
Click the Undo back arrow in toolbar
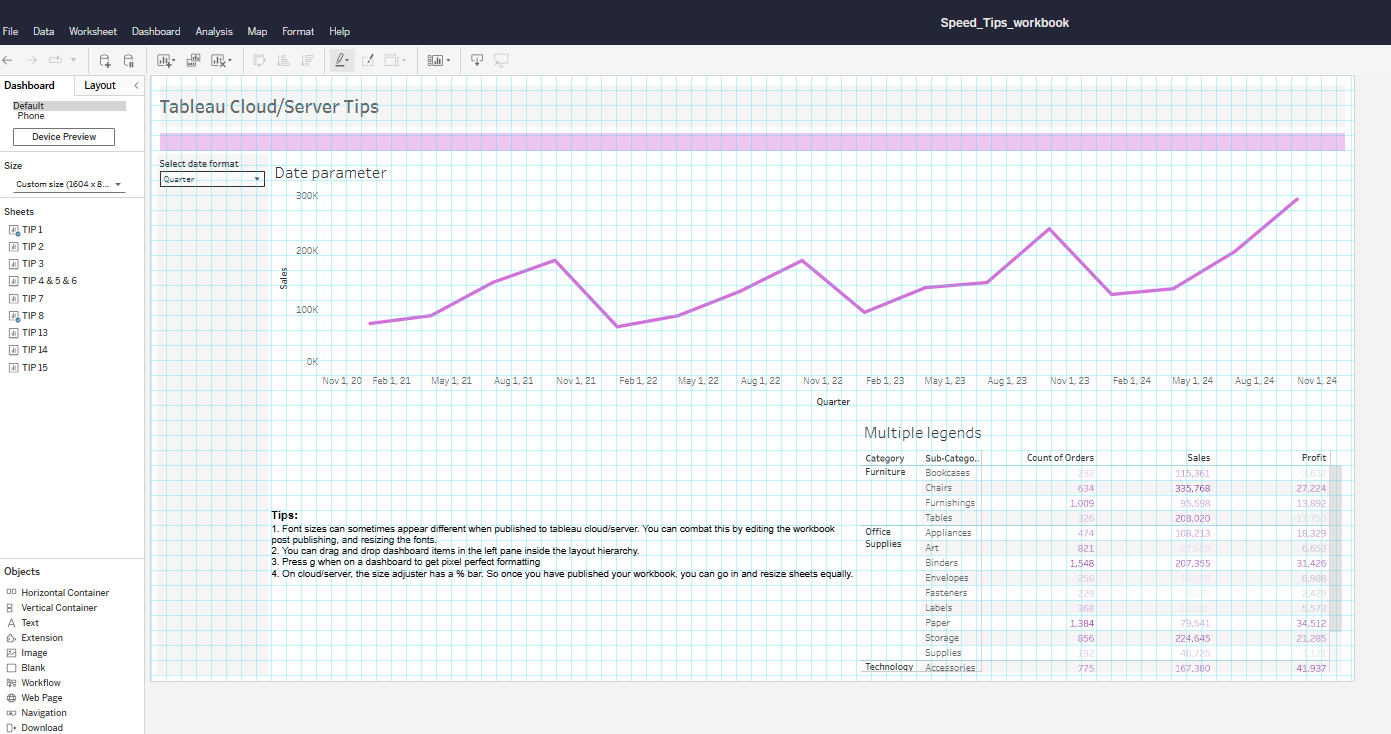coord(8,60)
